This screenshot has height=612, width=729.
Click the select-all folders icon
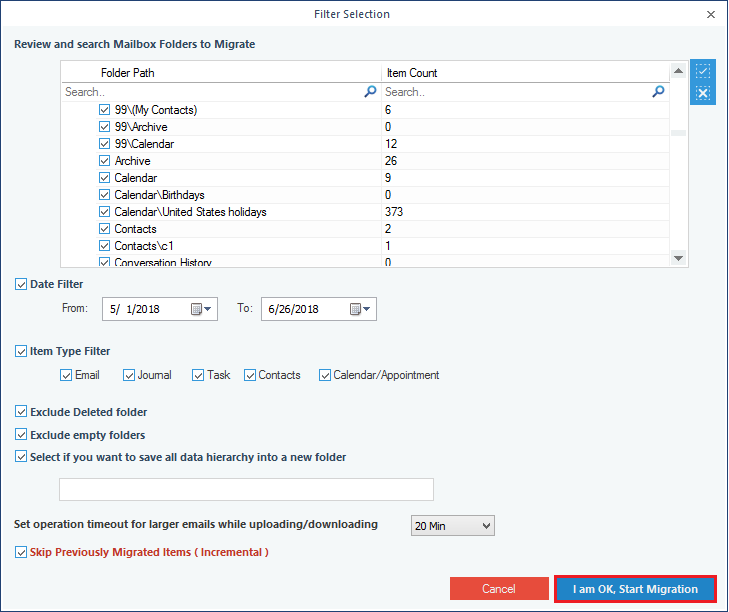coord(702,71)
